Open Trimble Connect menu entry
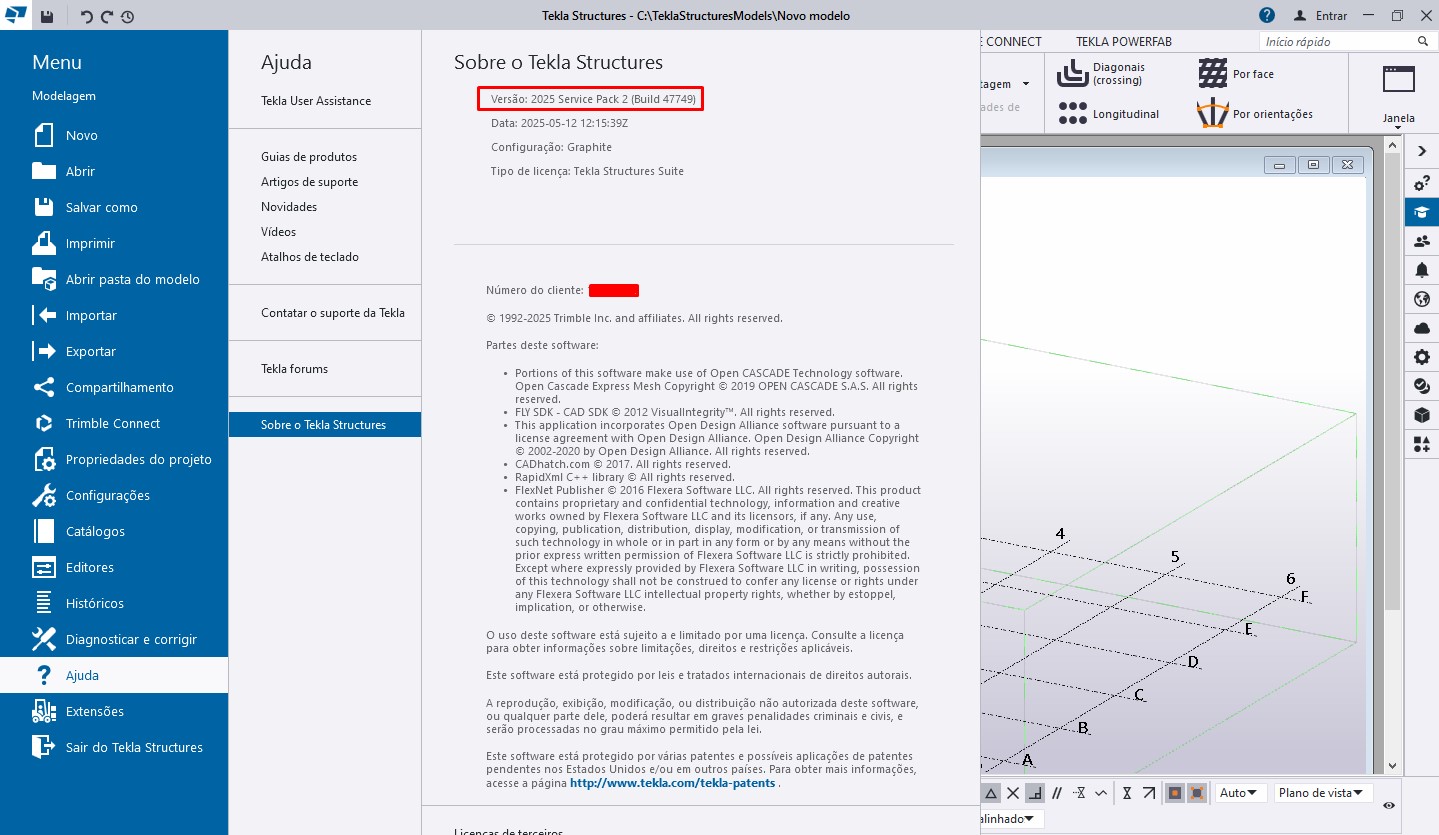This screenshot has width=1439, height=835. click(114, 423)
